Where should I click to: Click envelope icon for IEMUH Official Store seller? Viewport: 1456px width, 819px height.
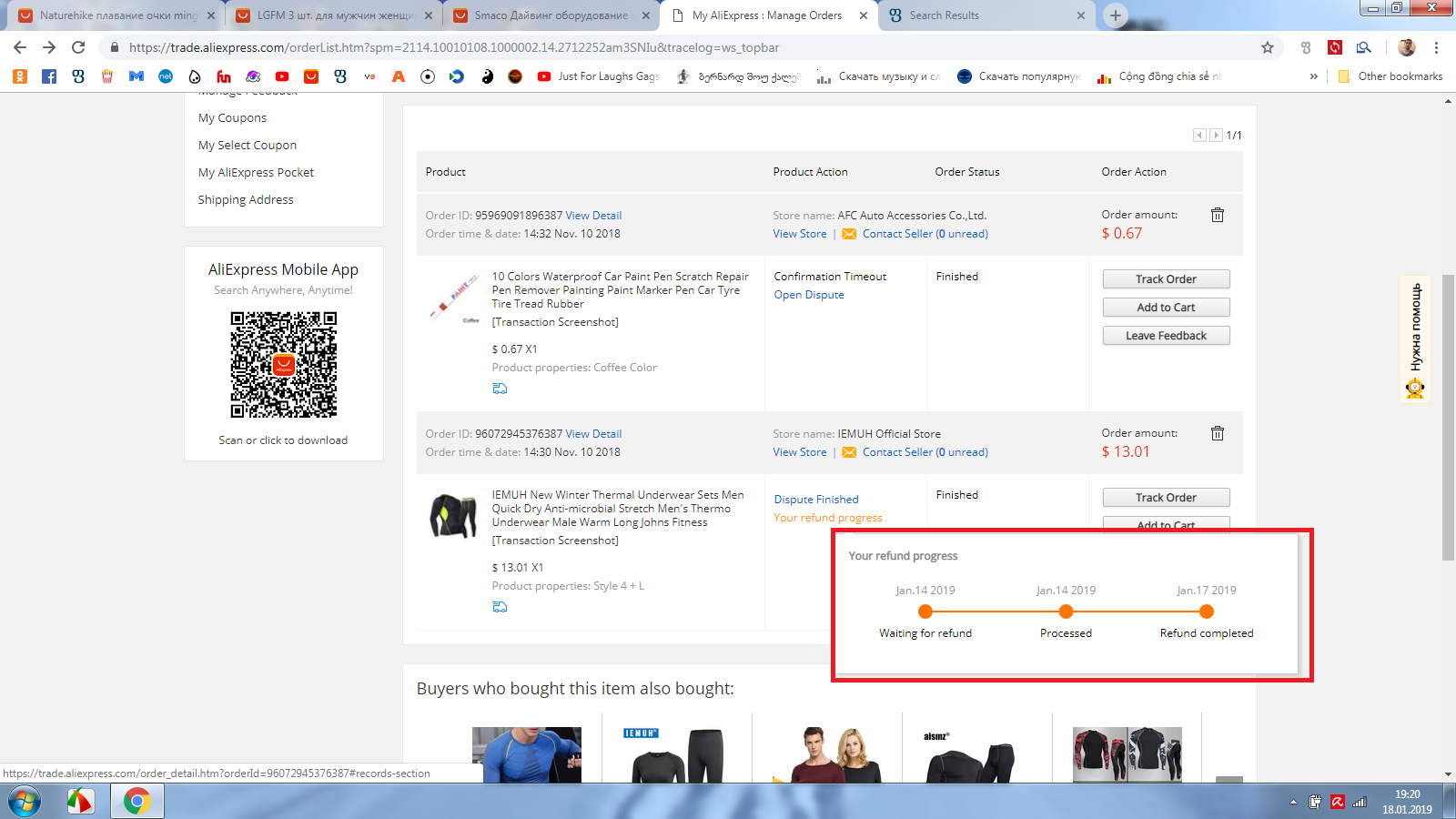[849, 452]
